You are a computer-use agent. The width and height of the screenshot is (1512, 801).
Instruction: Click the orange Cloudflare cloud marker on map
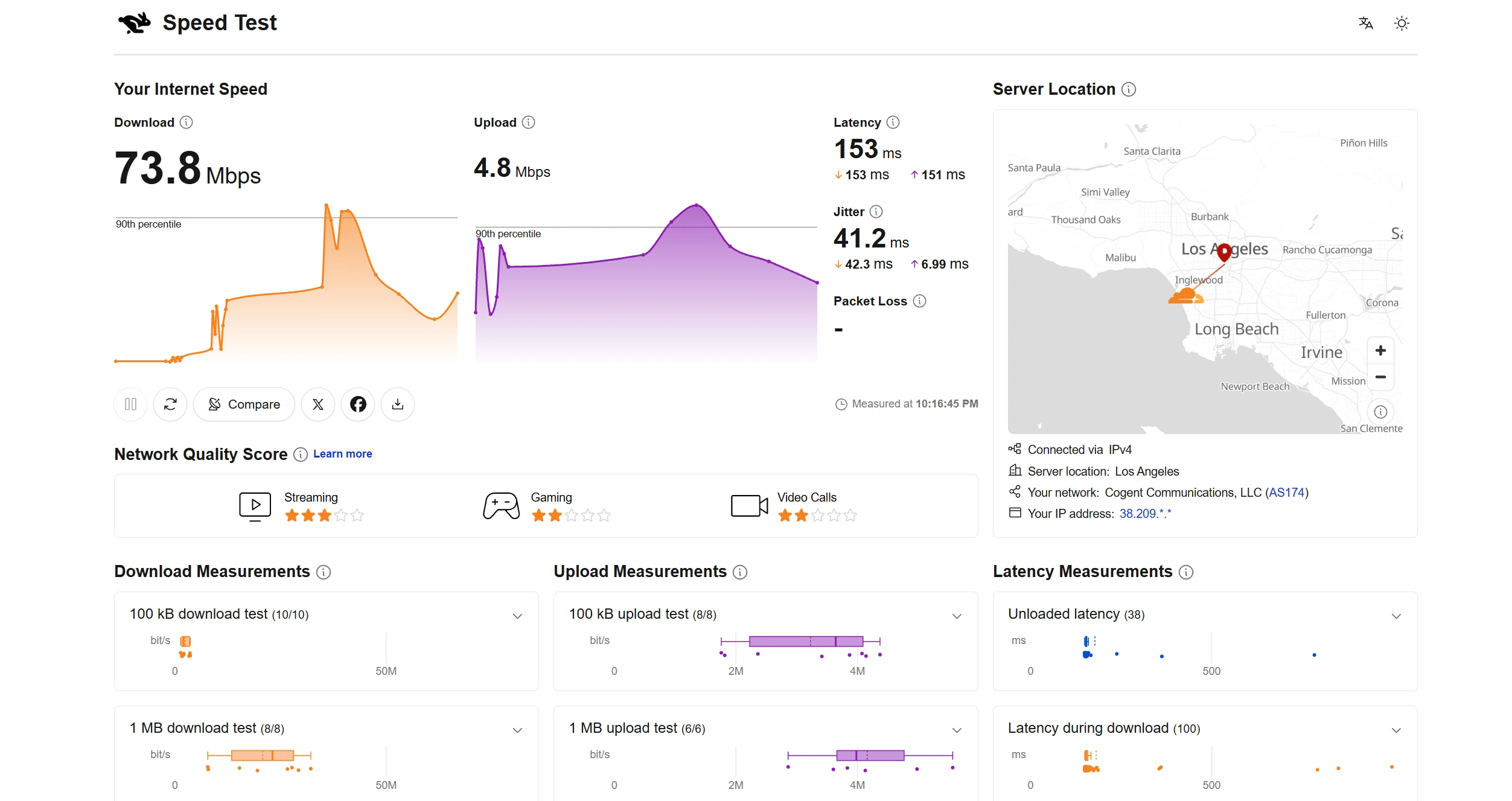coord(1186,296)
